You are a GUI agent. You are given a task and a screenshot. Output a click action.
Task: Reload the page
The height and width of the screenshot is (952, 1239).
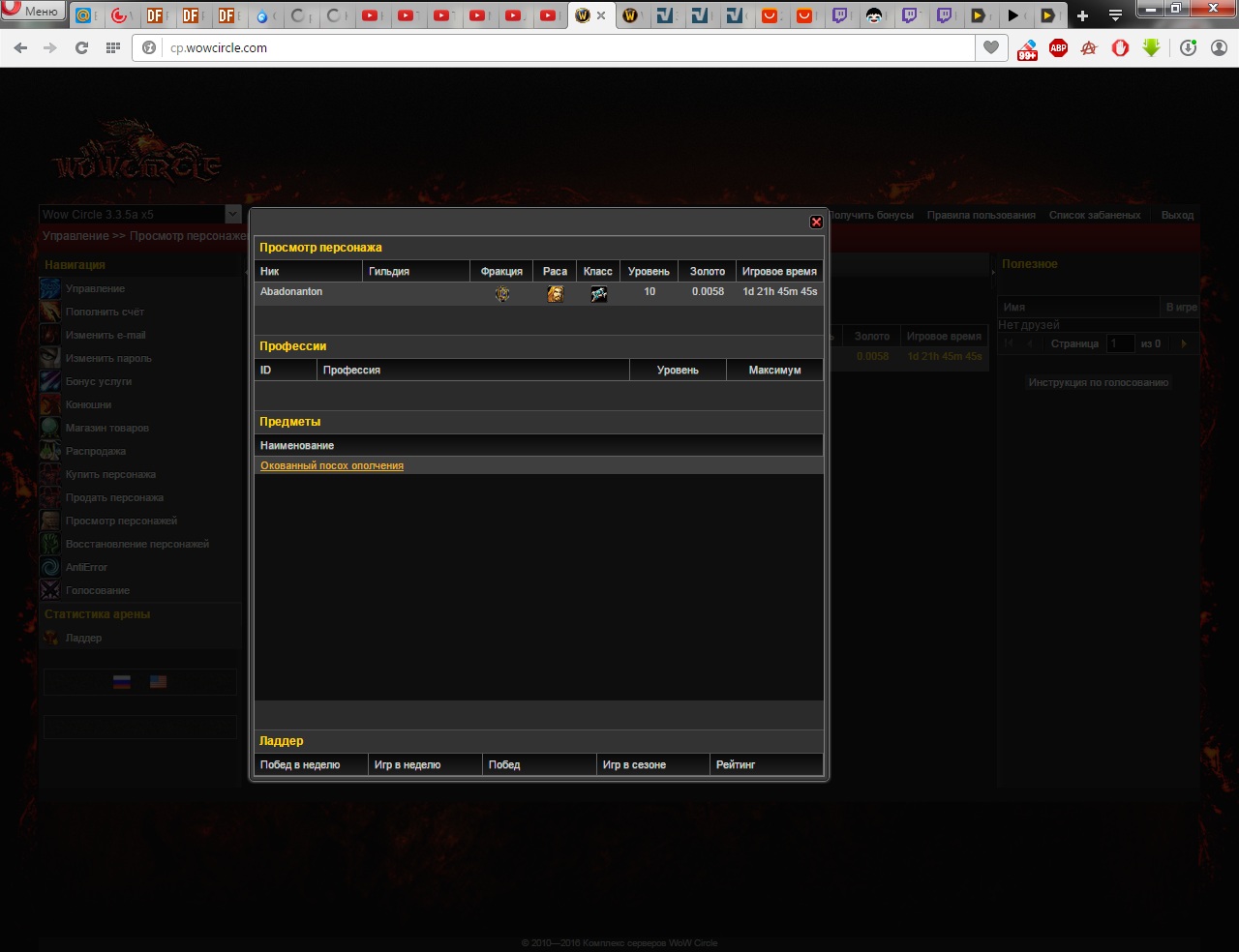click(x=81, y=47)
